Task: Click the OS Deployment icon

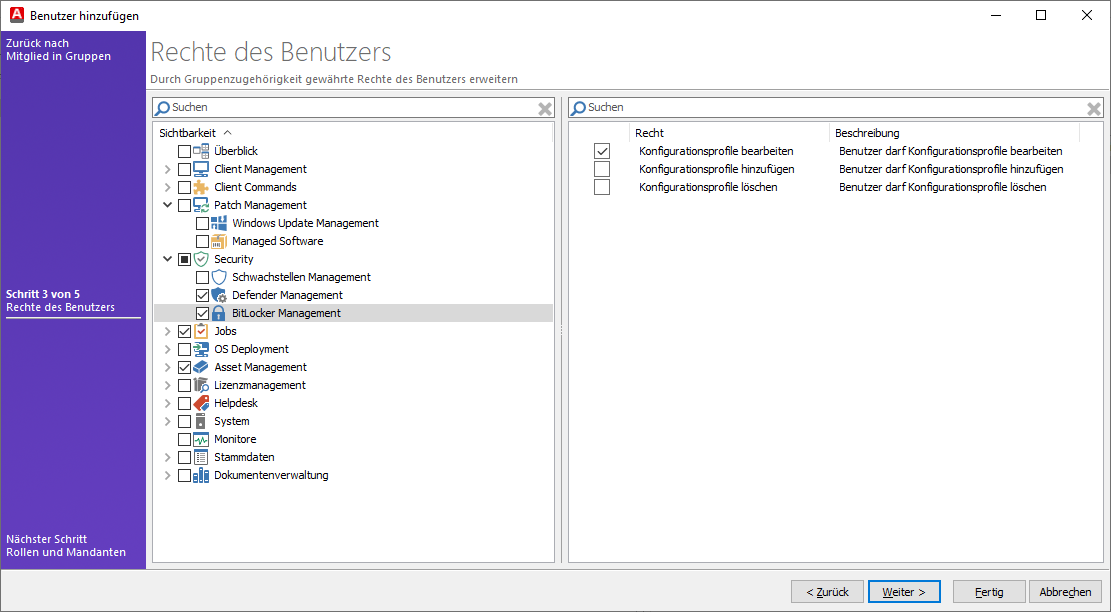Action: point(200,348)
